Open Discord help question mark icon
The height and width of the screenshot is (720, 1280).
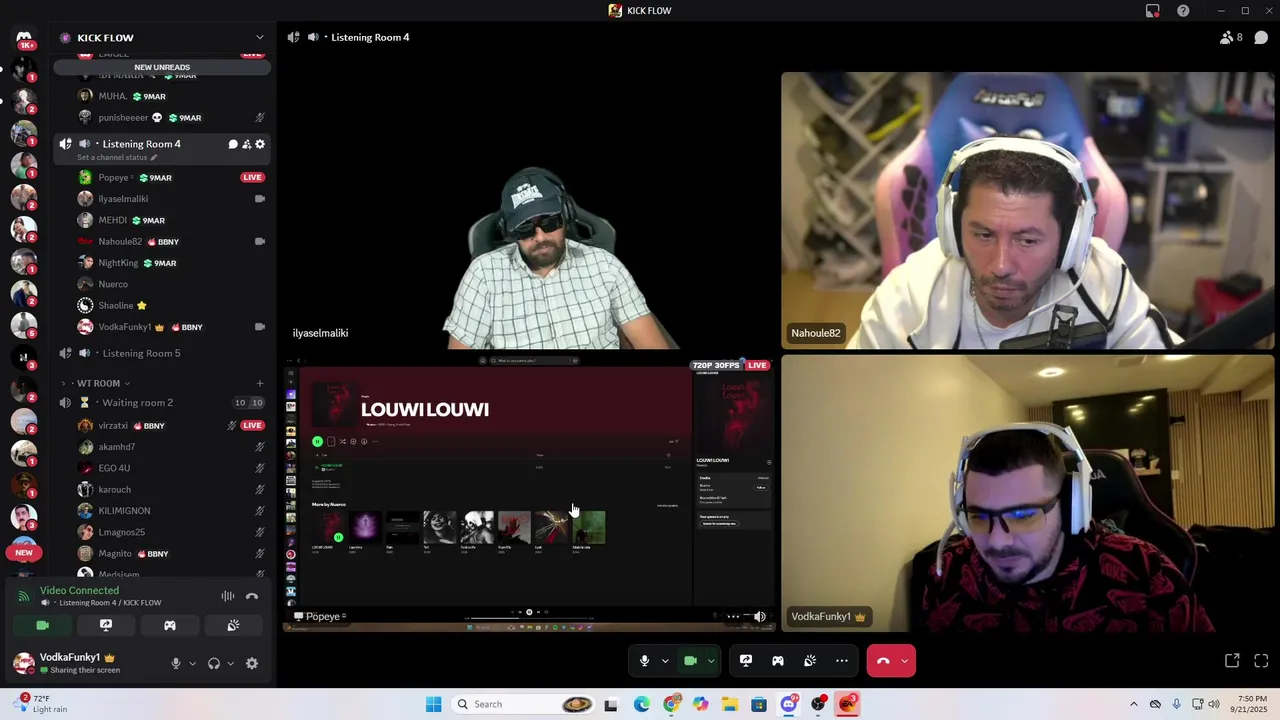1183,11
